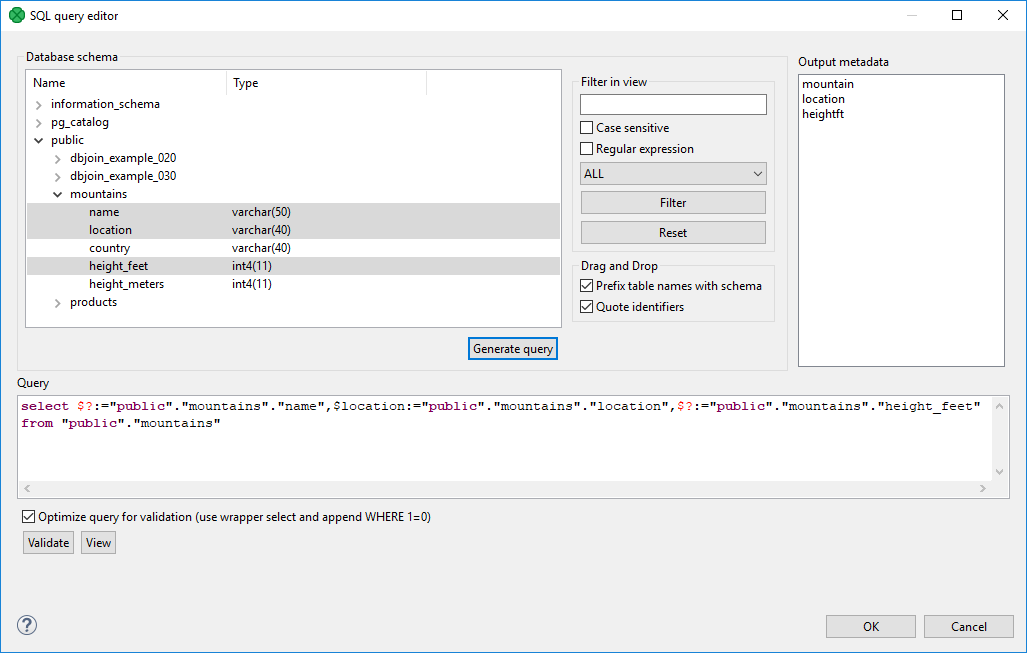Select heightft in Output metadata list

coord(823,113)
